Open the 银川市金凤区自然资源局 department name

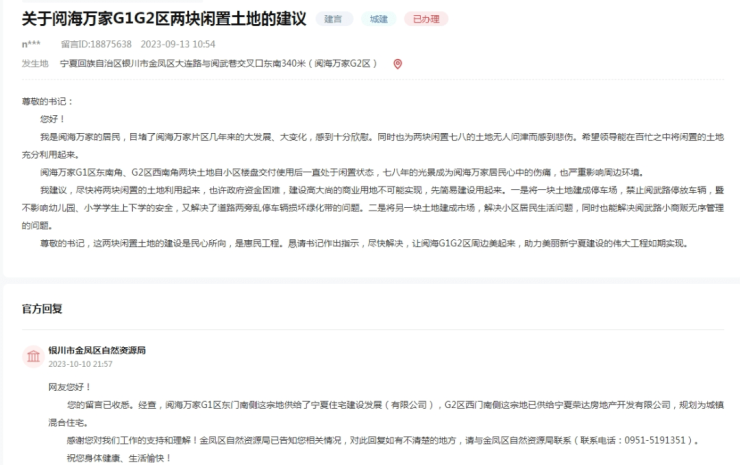[97, 351]
